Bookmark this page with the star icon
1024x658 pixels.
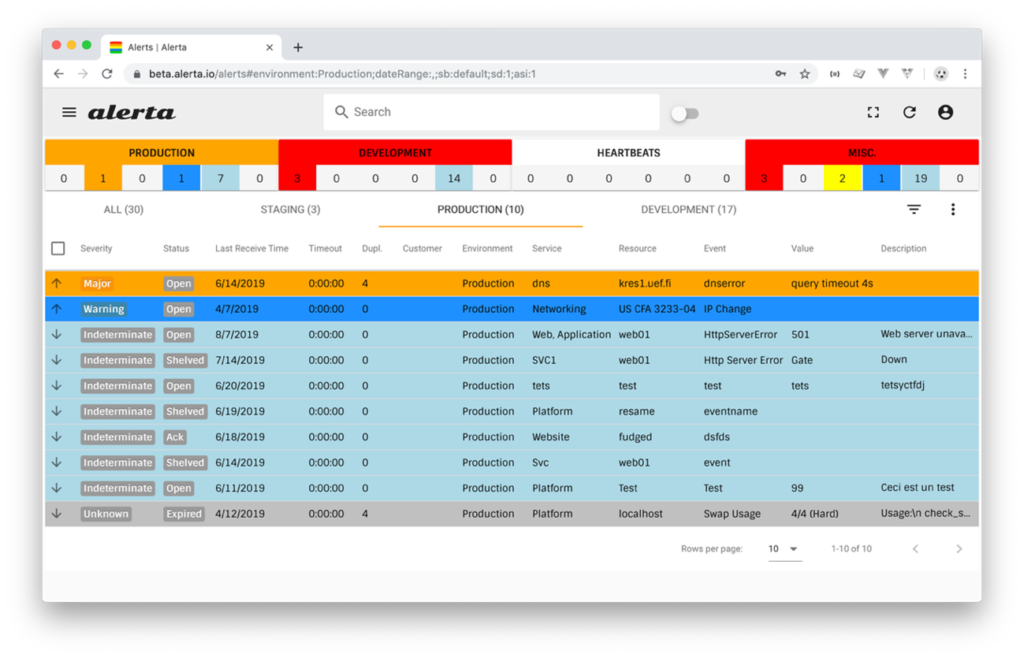click(805, 74)
